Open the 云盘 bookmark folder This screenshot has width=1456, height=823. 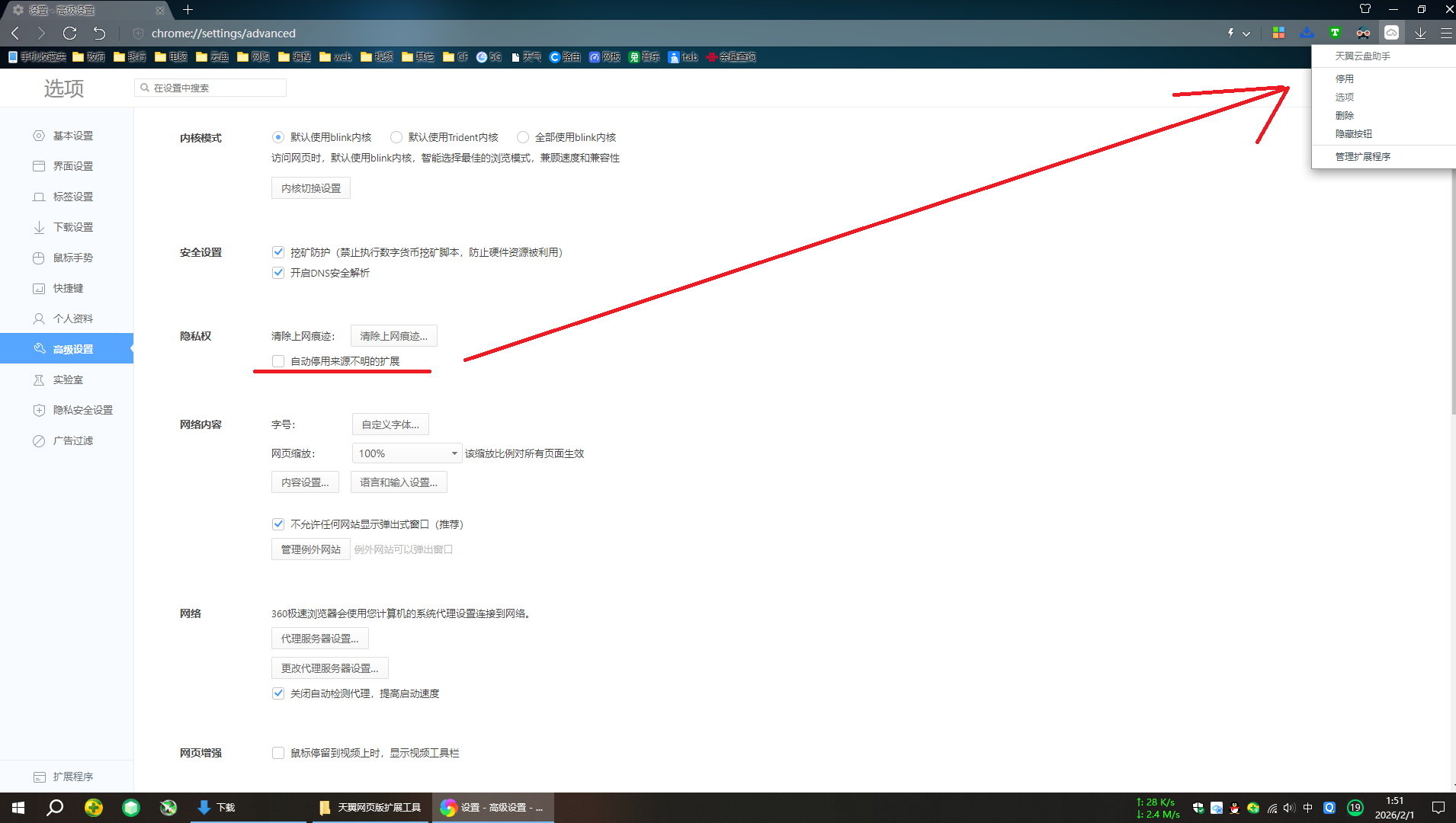click(212, 57)
